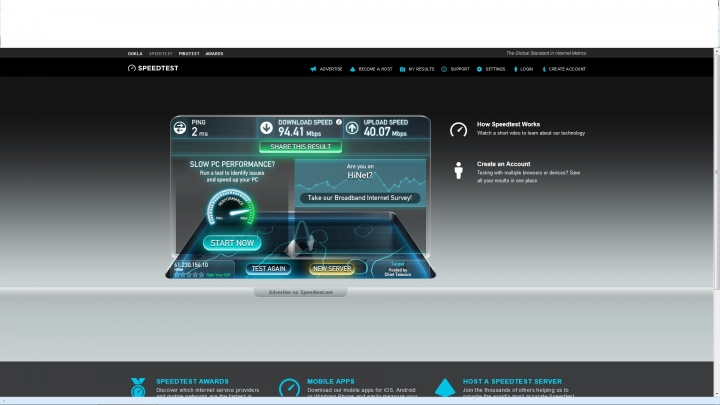
Task: Open the Create Account menu item
Action: (x=568, y=69)
